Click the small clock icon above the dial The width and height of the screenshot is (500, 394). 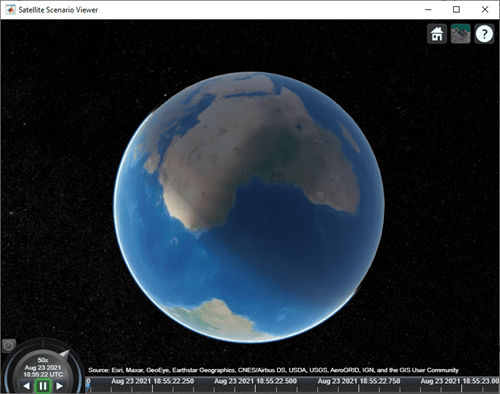pos(8,346)
